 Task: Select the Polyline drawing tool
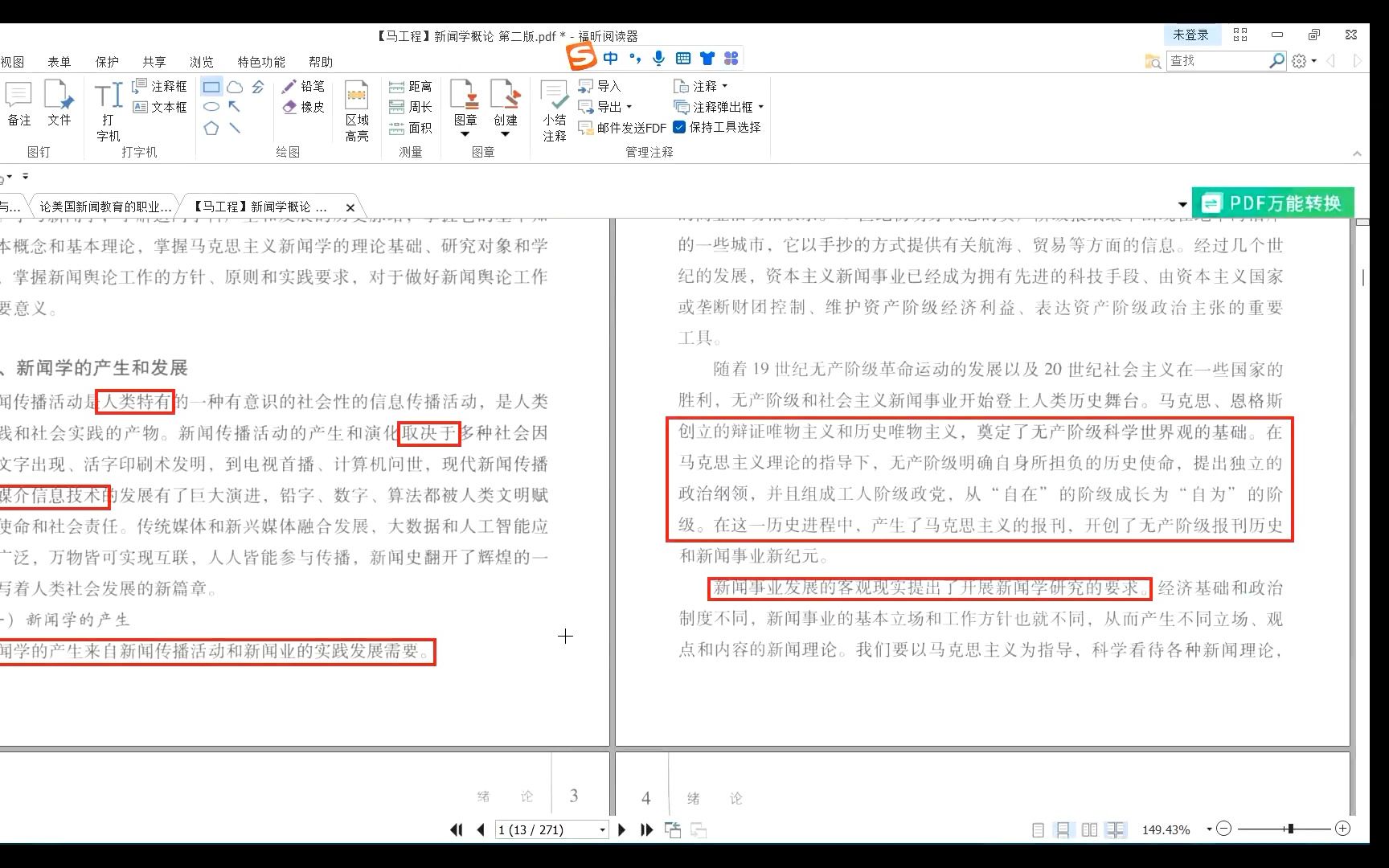(x=258, y=87)
